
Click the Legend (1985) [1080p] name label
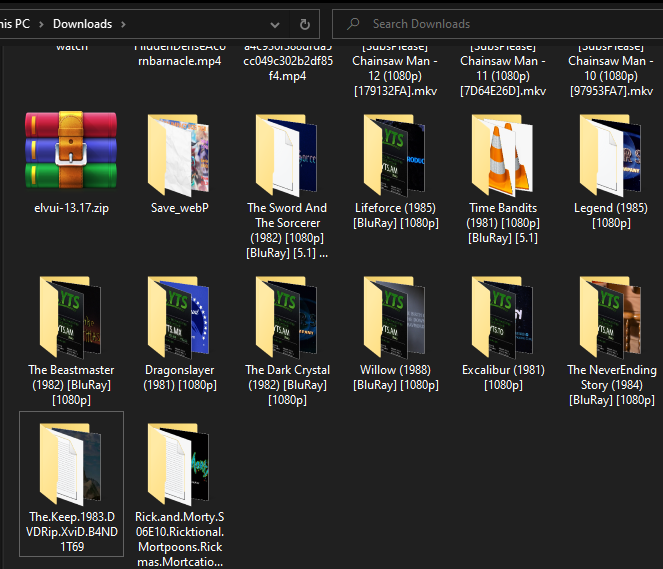tap(611, 216)
